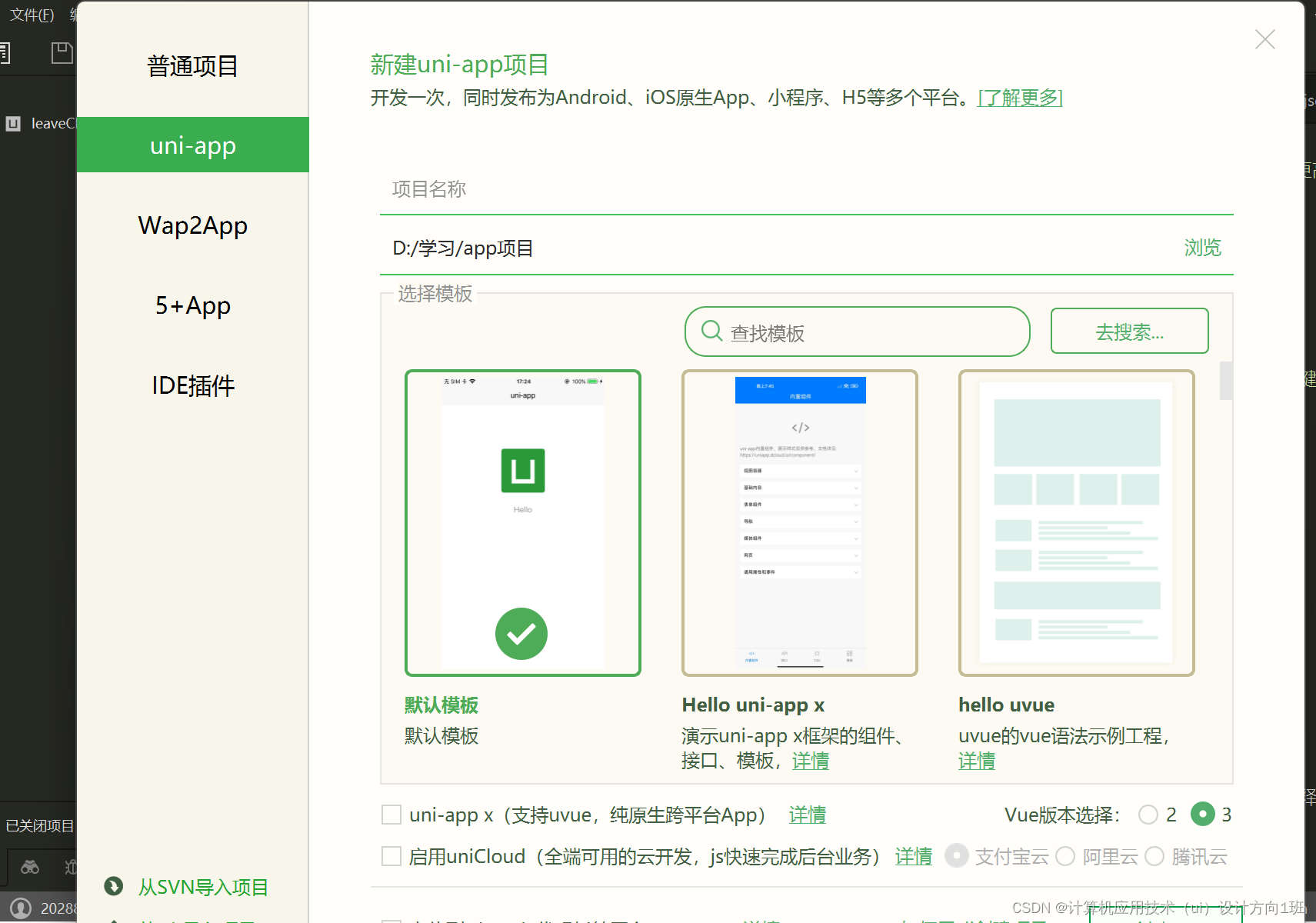Screen dimensions: 1316x923
Task: Click the magnifier icon in the template search box
Action: coord(711,331)
